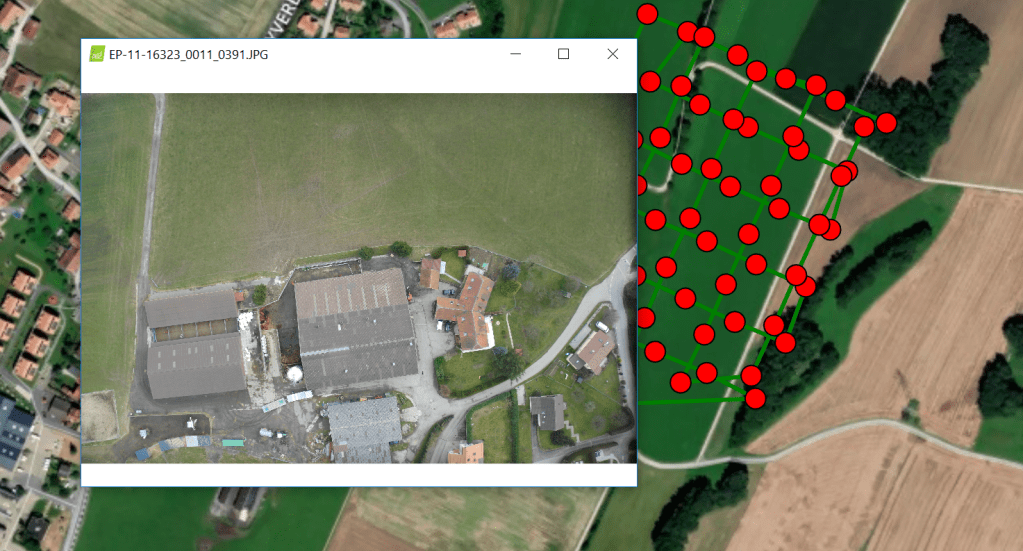Pick the bottom-most red marker on the flight path
1023x551 pixels.
pyautogui.click(x=755, y=398)
